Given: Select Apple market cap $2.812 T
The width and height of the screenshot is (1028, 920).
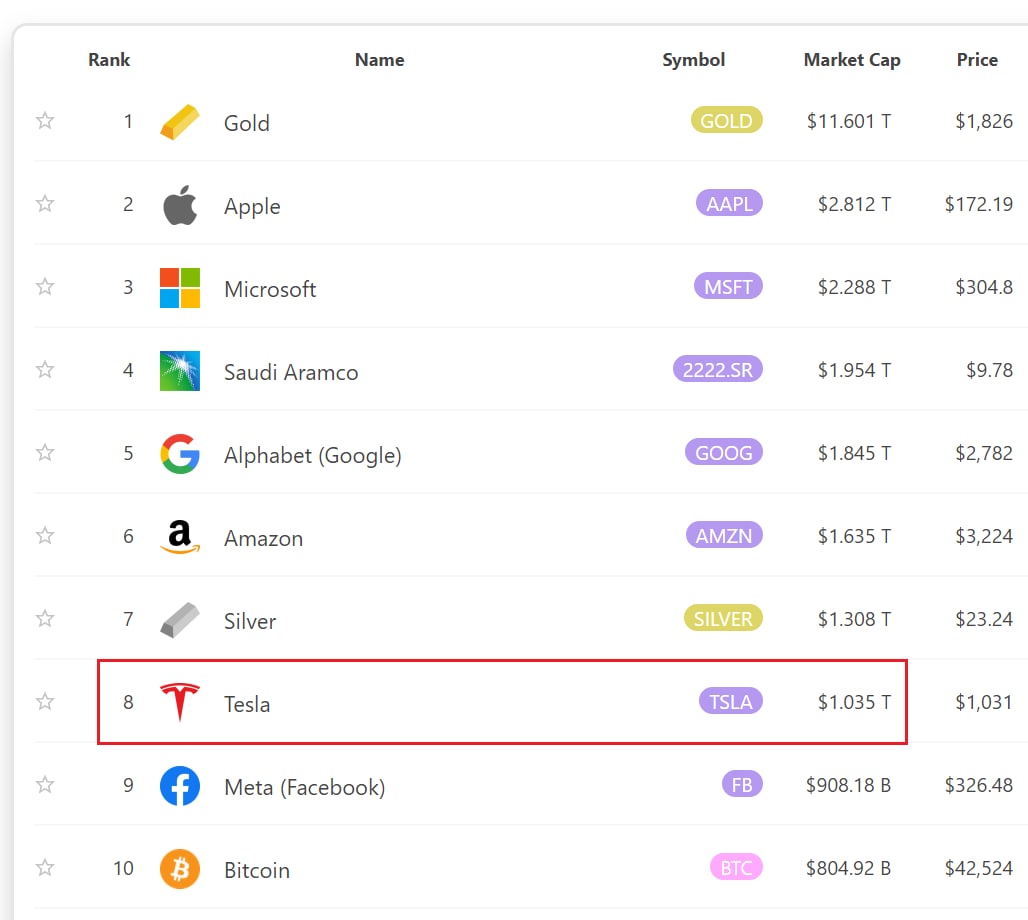Looking at the screenshot, I should click(x=854, y=204).
